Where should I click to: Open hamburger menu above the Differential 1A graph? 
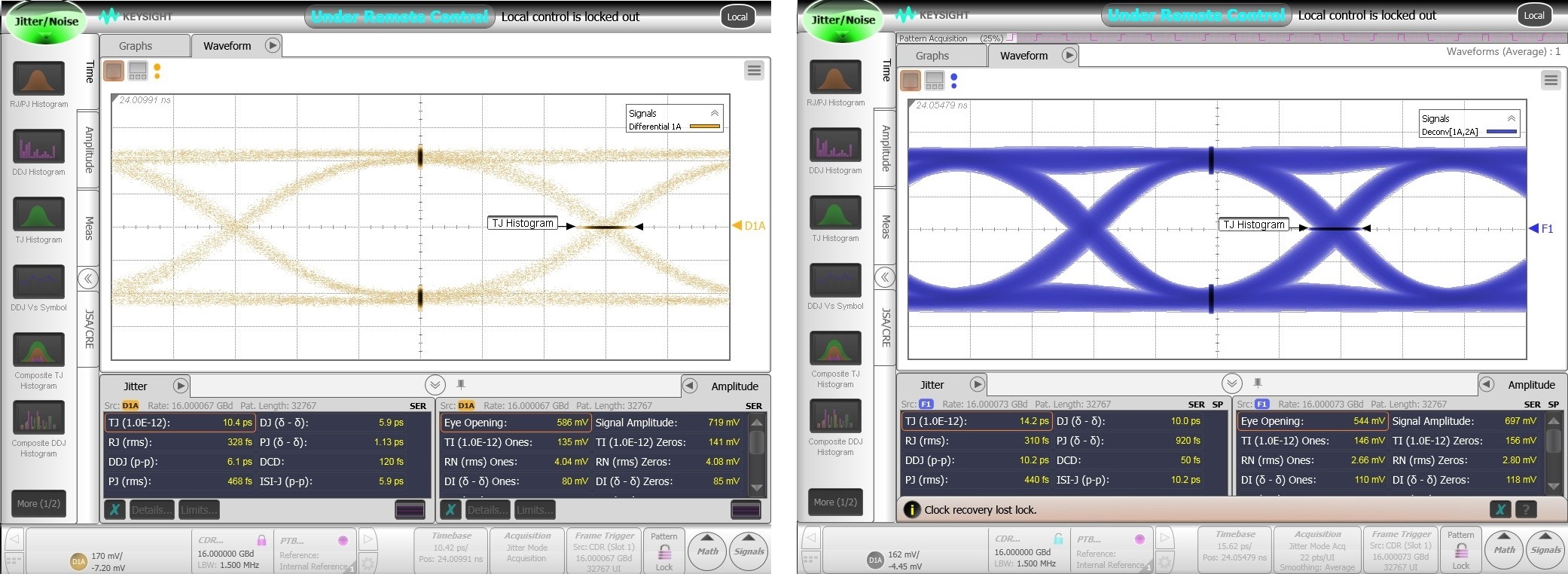754,71
